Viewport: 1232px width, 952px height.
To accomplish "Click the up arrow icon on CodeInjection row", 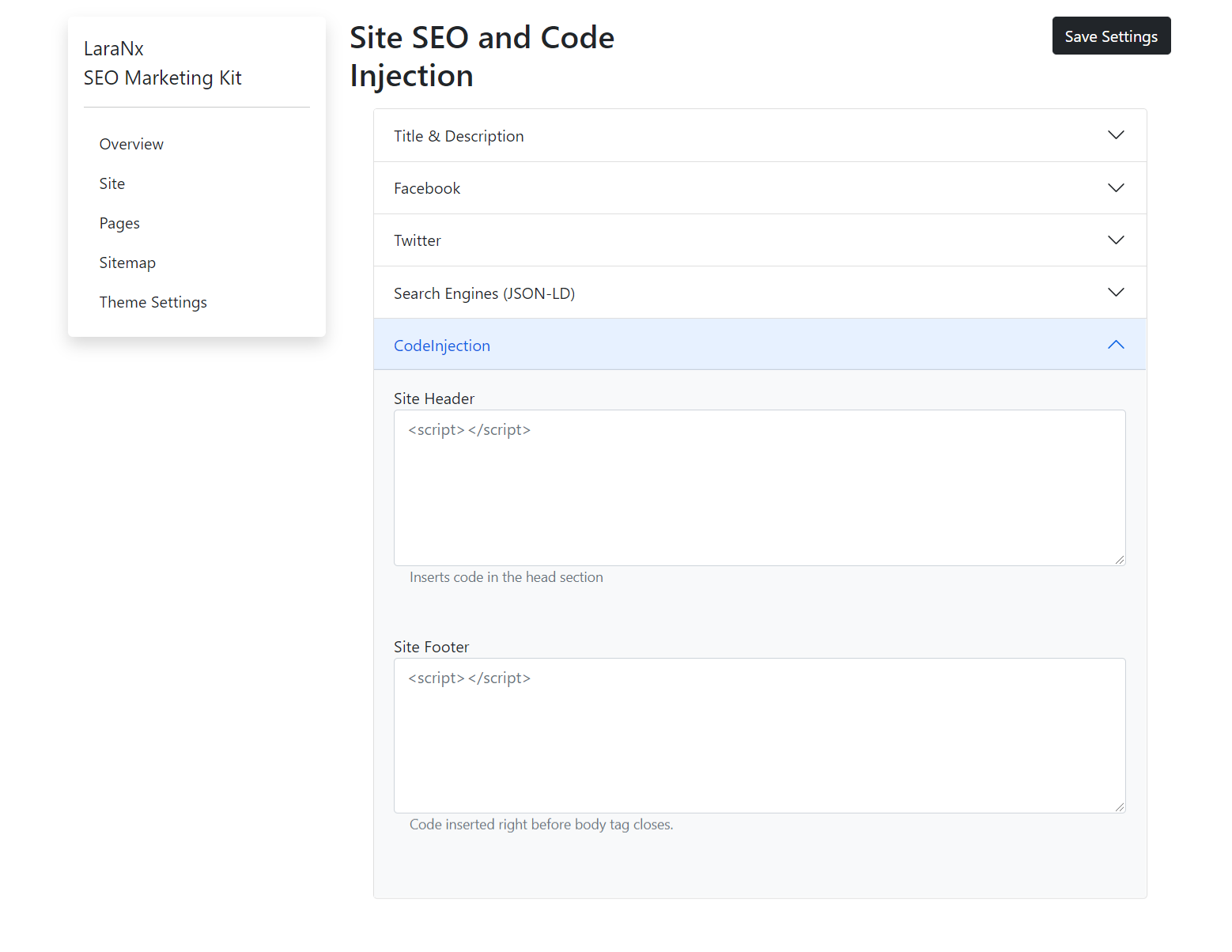I will (1115, 345).
